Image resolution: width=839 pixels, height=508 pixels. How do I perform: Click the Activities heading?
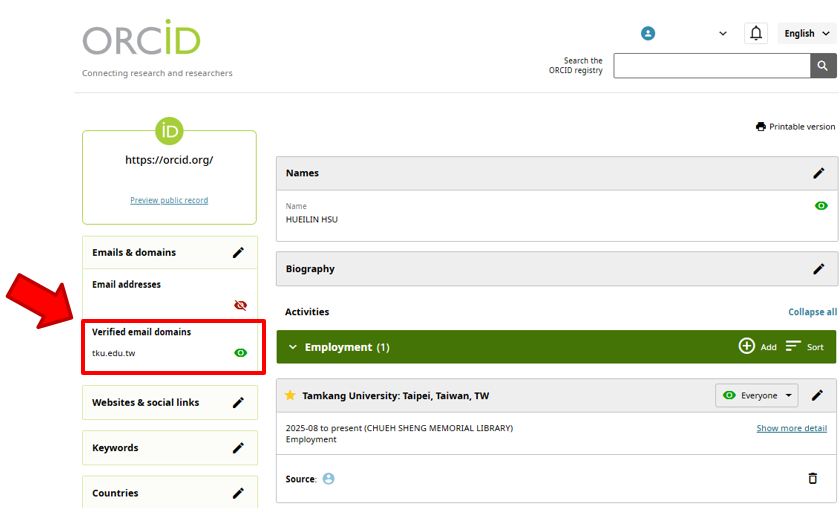(x=307, y=312)
